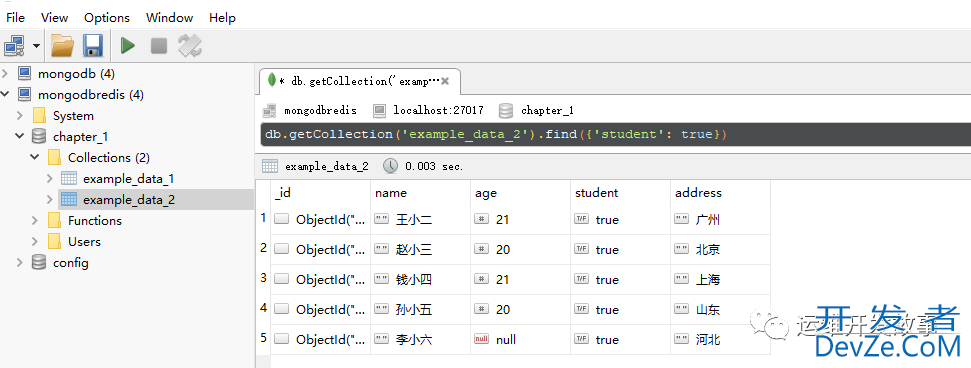This screenshot has width=971, height=368.
Task: Expand the config database node
Action: pos(20,263)
